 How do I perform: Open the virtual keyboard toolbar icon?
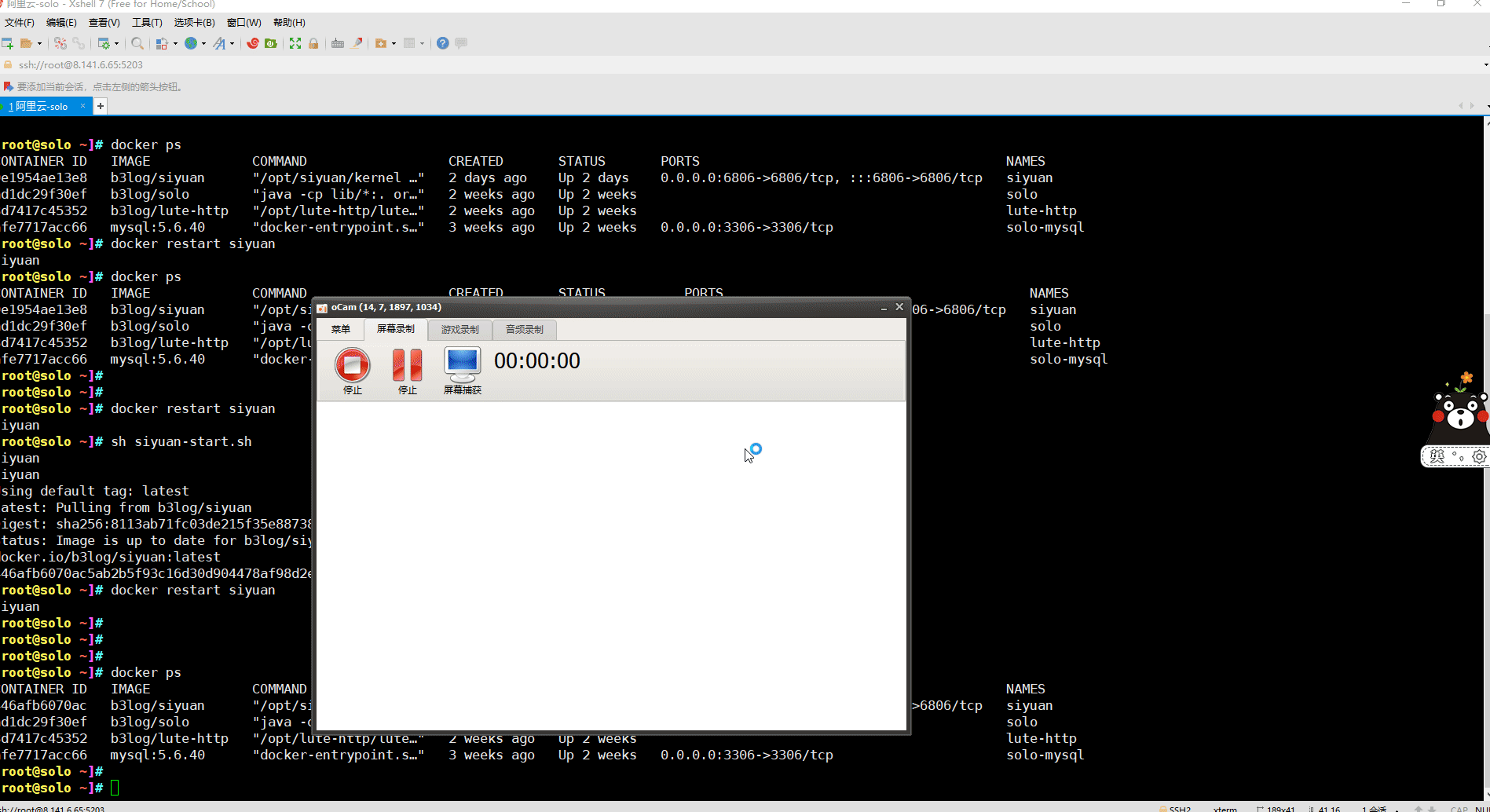click(x=338, y=43)
